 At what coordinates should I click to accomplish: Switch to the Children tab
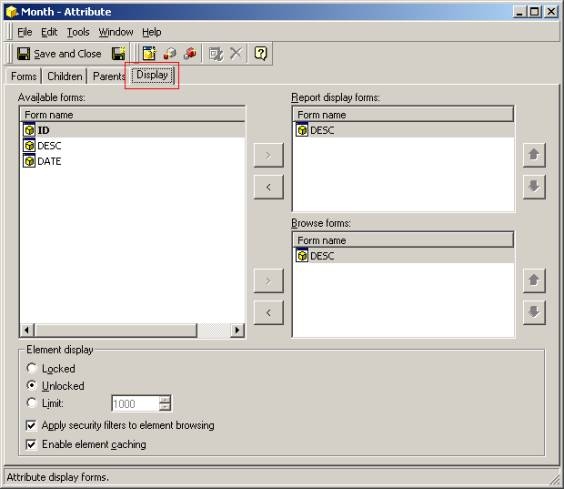pos(65,76)
